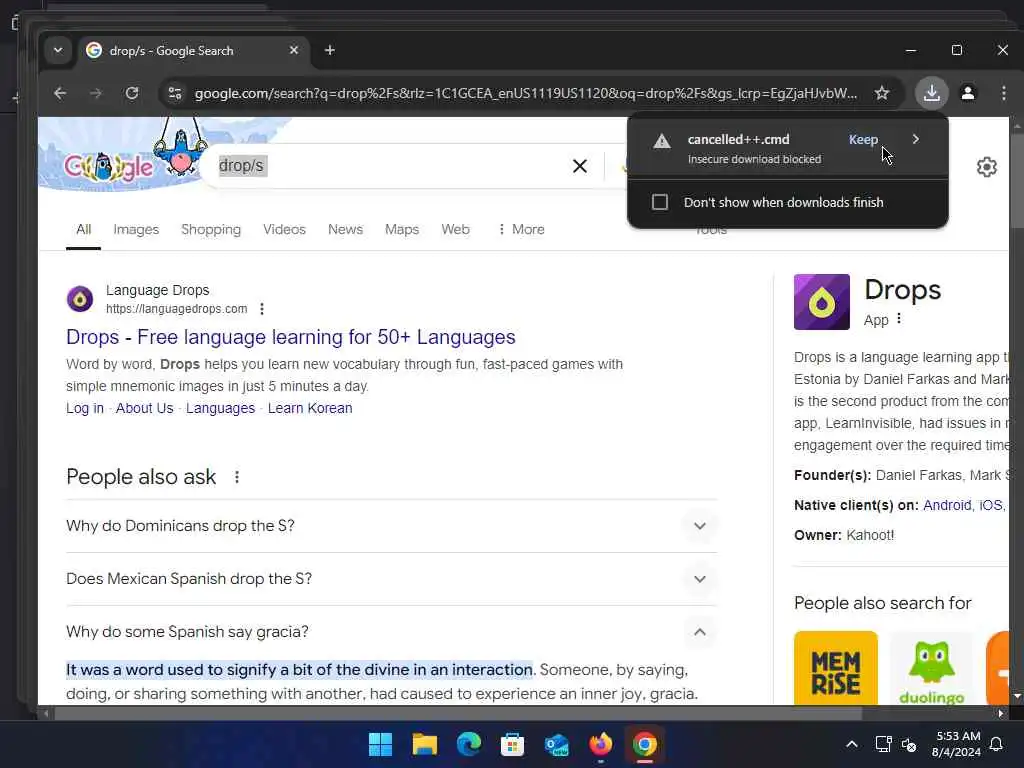Click the Drops app logo in knowledge panel
The image size is (1024, 768).
point(822,302)
